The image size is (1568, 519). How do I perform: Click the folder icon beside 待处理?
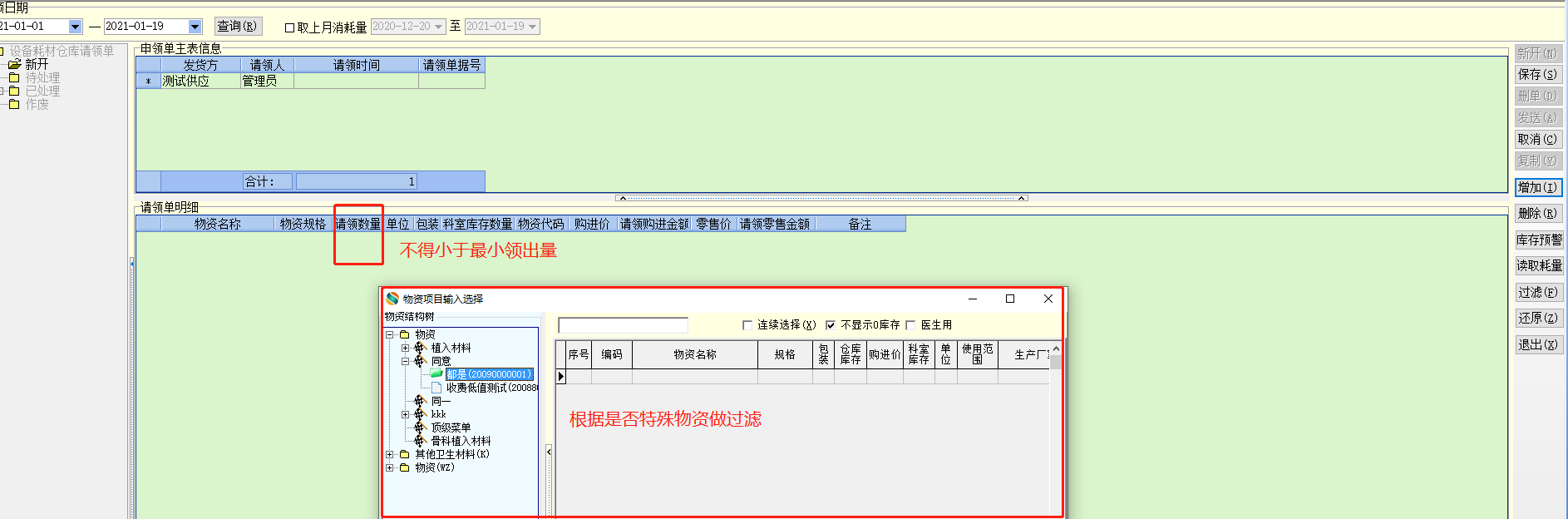[14, 77]
